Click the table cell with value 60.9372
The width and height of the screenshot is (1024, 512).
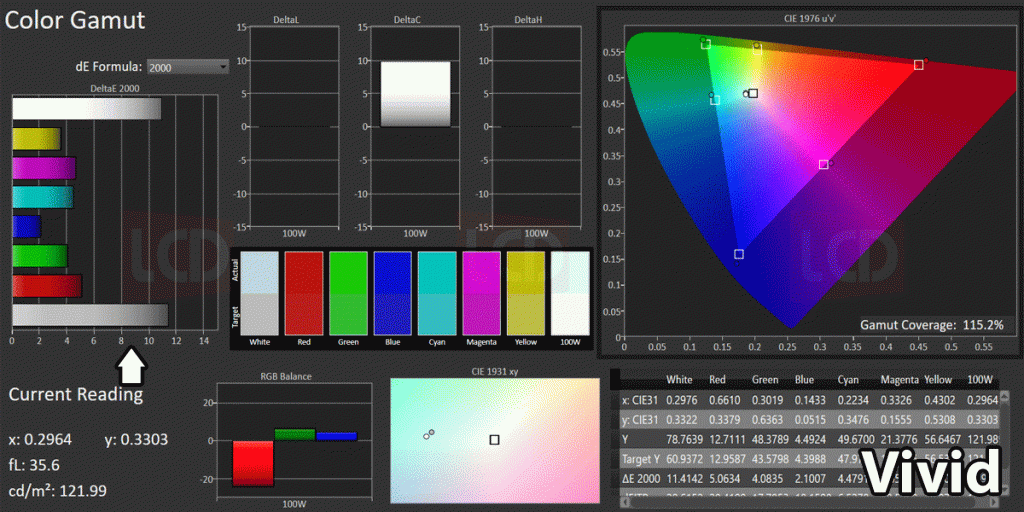tap(684, 459)
